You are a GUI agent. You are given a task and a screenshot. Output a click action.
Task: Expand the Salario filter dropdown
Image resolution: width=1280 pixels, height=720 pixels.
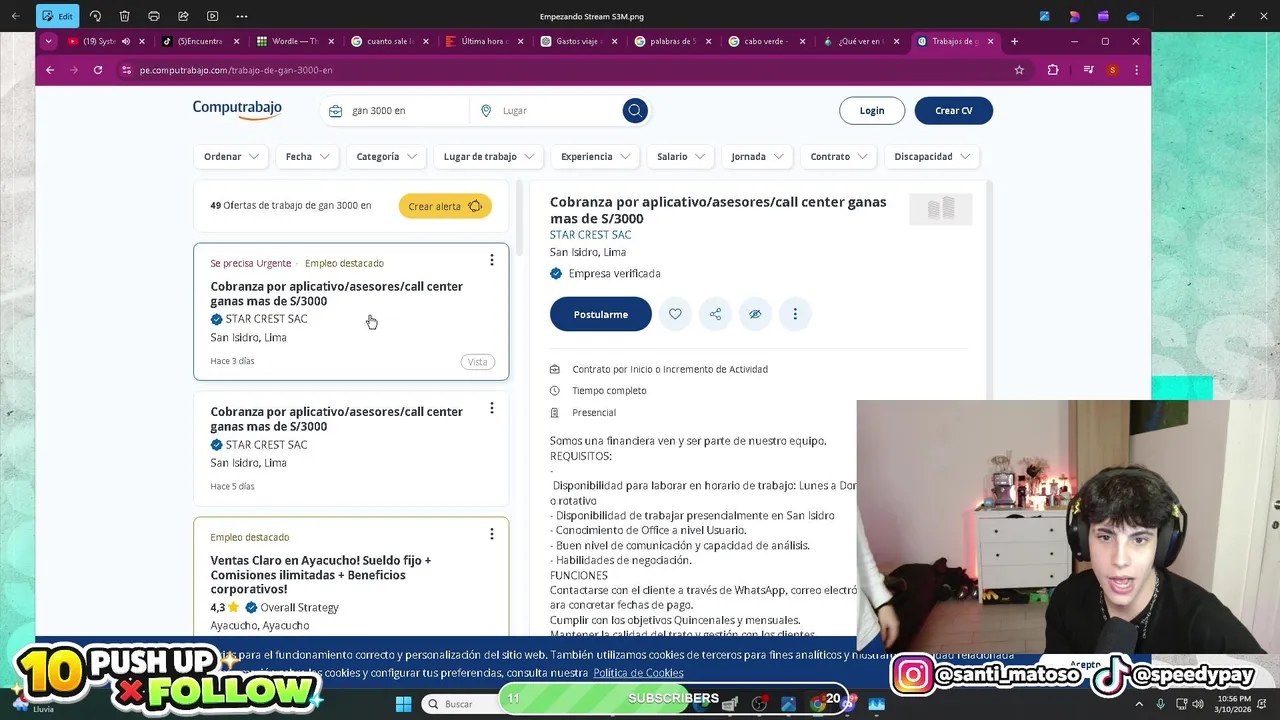(x=681, y=156)
